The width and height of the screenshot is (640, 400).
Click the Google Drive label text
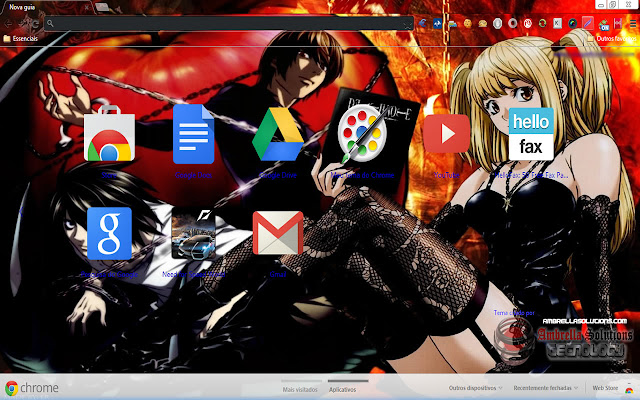[278, 175]
